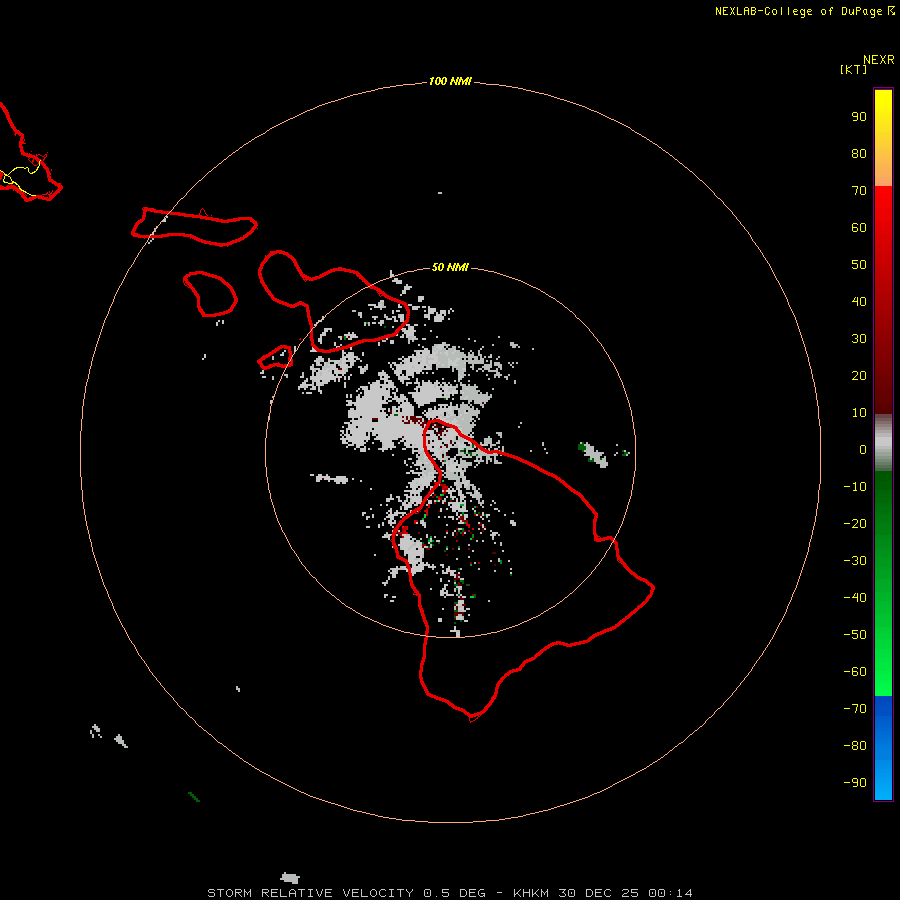
Task: Click the -50 knot colorbar label
Action: tap(855, 635)
